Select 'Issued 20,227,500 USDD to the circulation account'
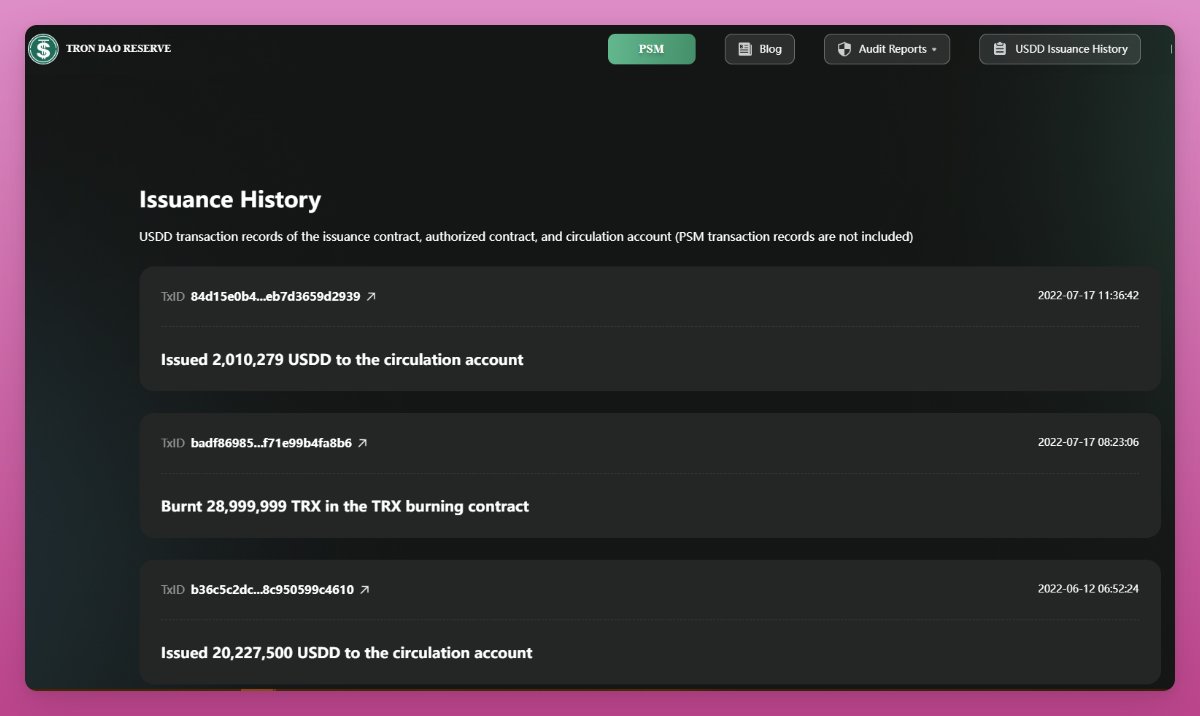Image resolution: width=1200 pixels, height=716 pixels. (x=347, y=653)
